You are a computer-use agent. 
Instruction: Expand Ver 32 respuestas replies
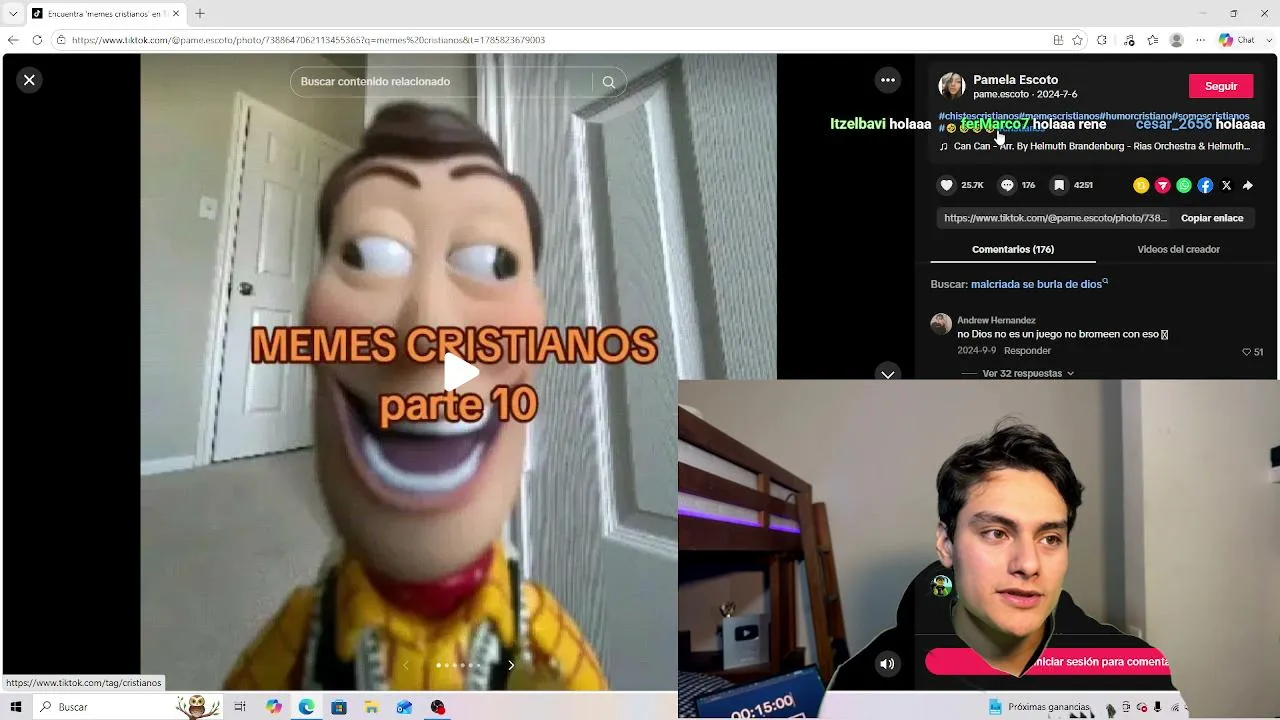click(x=1028, y=373)
